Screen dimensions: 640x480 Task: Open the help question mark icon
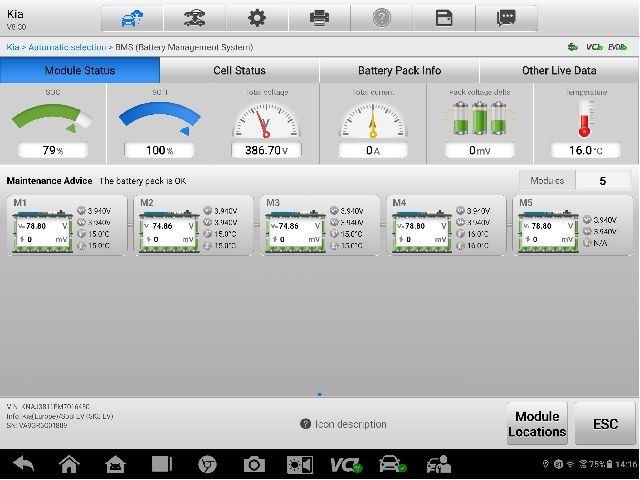(x=382, y=18)
